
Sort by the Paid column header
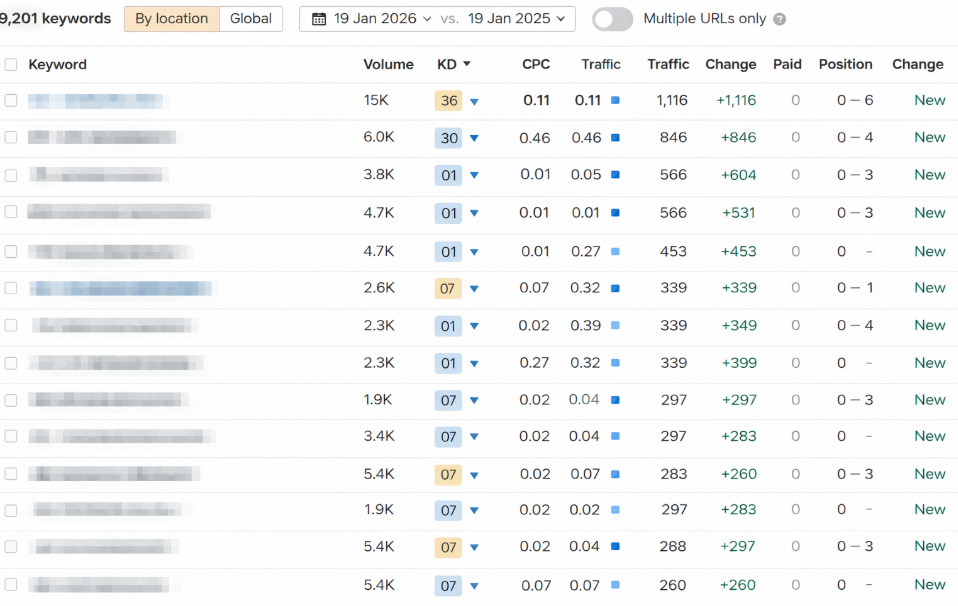click(x=787, y=64)
